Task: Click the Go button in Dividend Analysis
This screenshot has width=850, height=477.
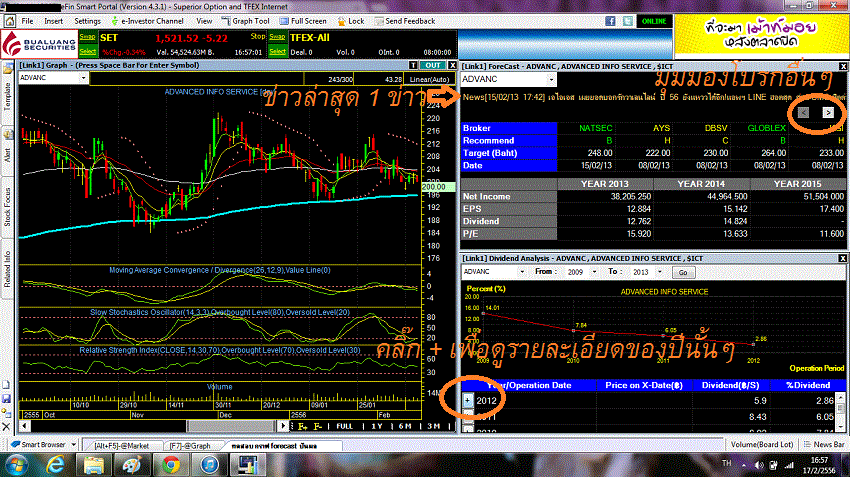Action: click(x=683, y=272)
